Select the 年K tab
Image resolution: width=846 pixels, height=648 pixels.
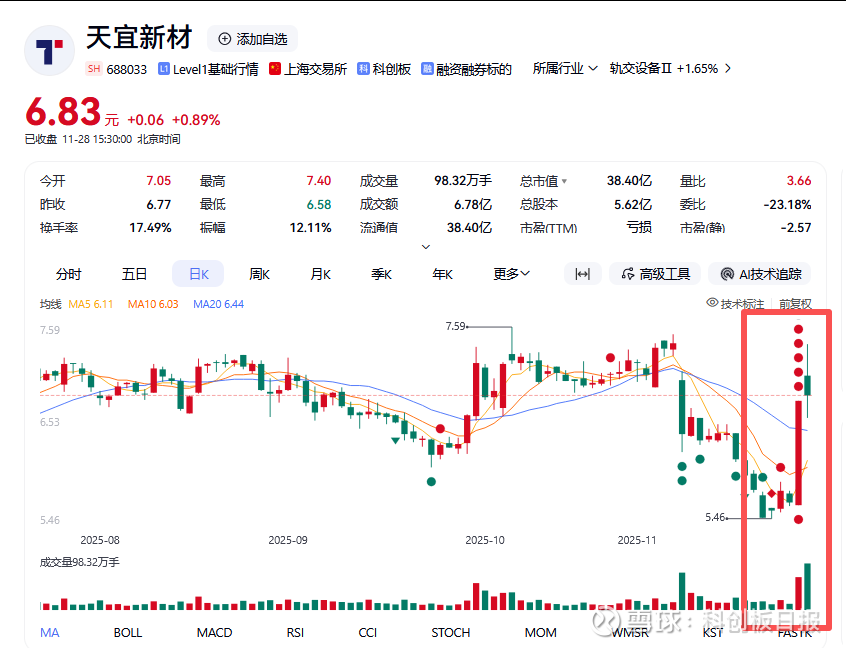coord(442,274)
